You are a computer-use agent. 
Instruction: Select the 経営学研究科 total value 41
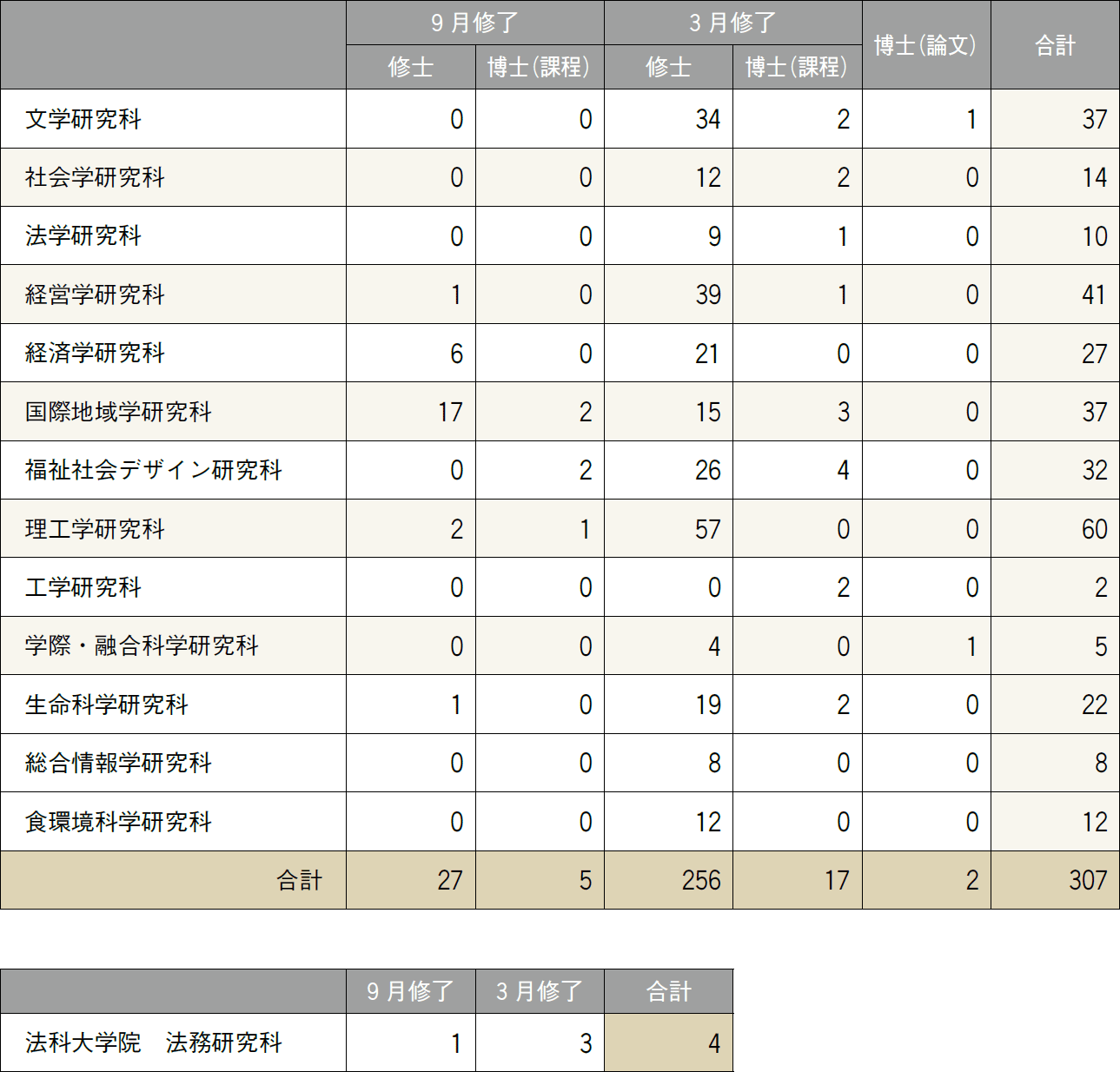(x=1095, y=294)
